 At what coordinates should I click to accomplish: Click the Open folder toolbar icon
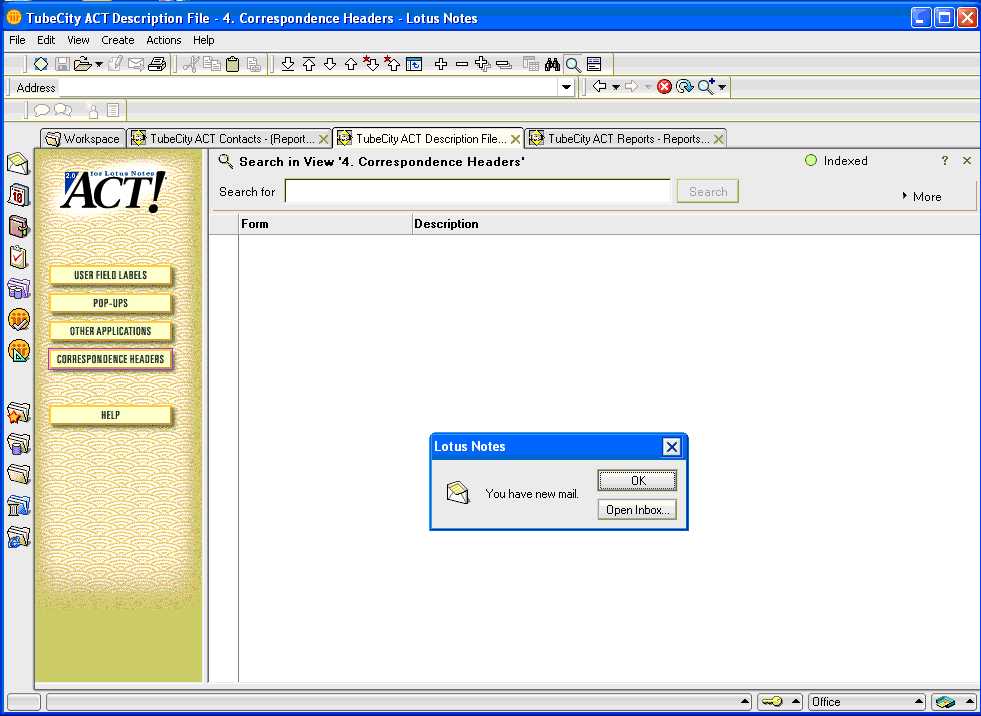pyautogui.click(x=82, y=64)
